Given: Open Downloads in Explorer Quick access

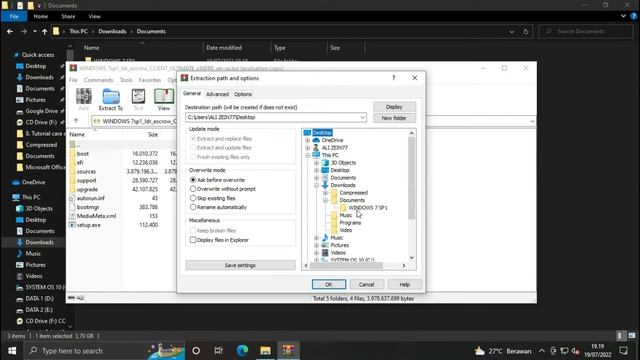Looking at the screenshot, I should [40, 77].
